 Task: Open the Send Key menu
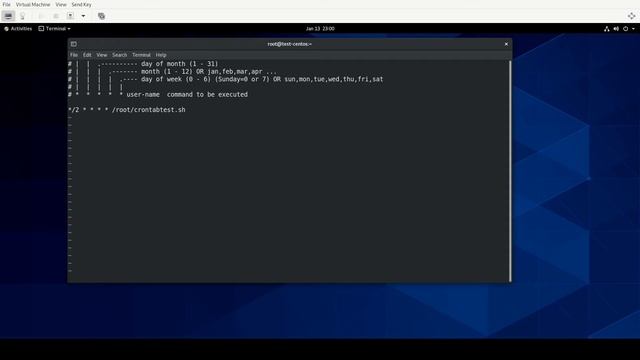tap(81, 4)
